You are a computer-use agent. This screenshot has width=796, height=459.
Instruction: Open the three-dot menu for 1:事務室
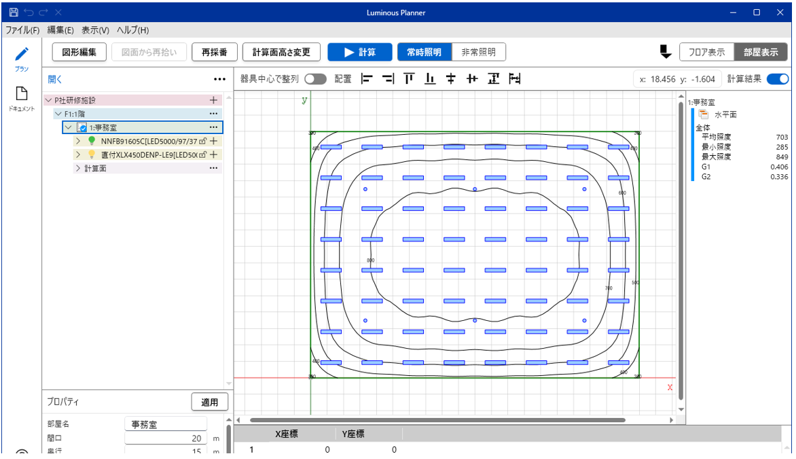(213, 128)
